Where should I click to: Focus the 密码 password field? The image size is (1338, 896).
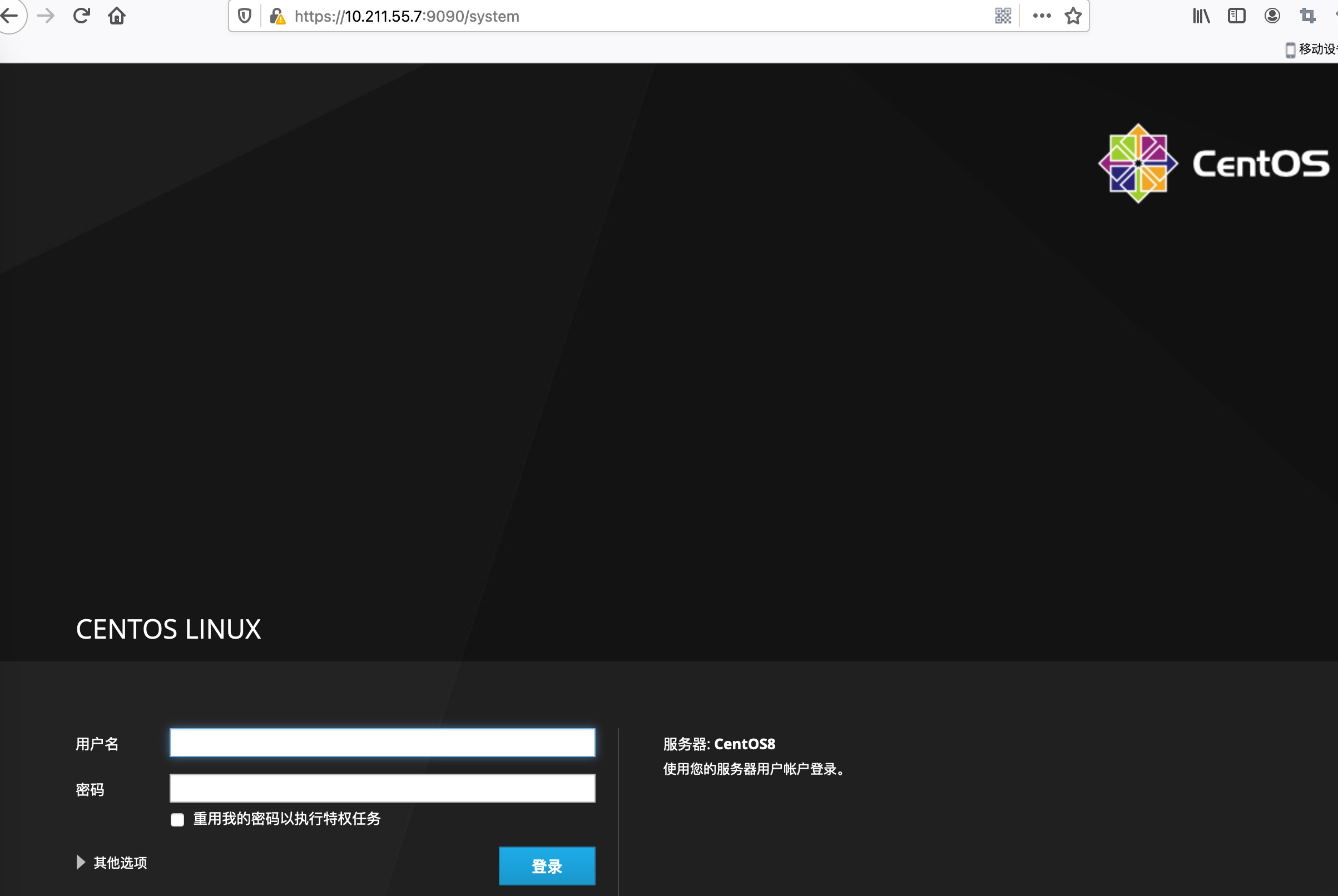pos(383,789)
